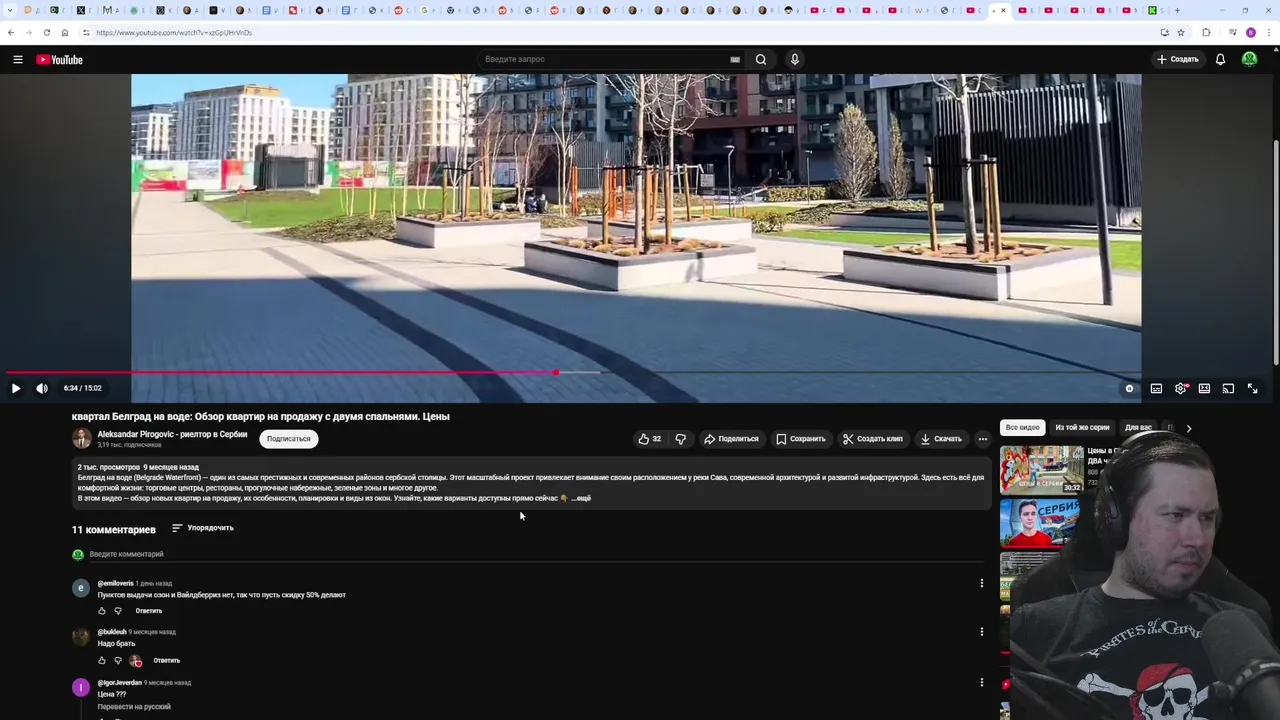Image resolution: width=1280 pixels, height=720 pixels.
Task: Select the Из той же серии chip
Action: click(x=1082, y=428)
